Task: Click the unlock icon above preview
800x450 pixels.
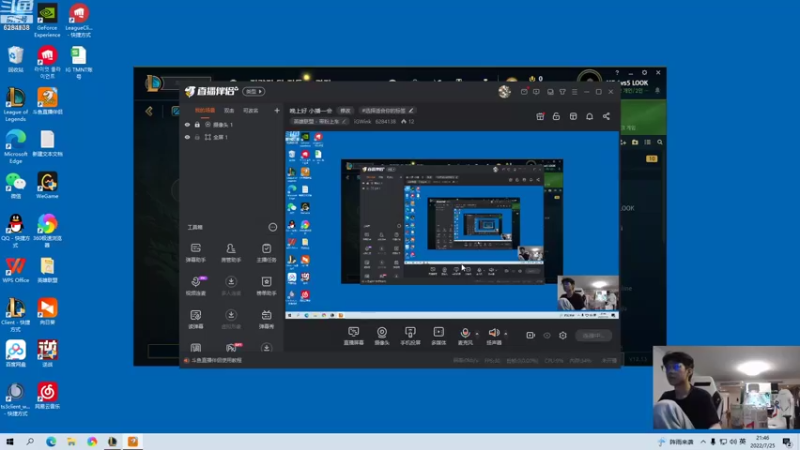Action: [556, 116]
